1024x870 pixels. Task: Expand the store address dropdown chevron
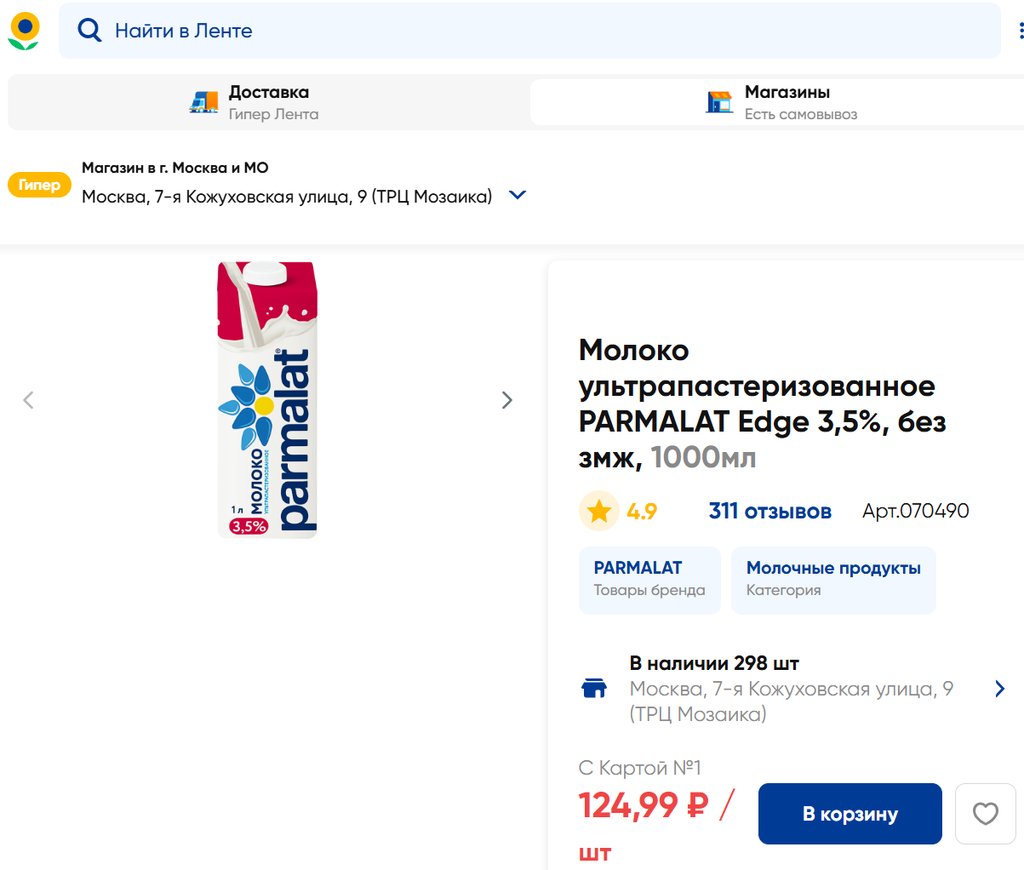517,196
